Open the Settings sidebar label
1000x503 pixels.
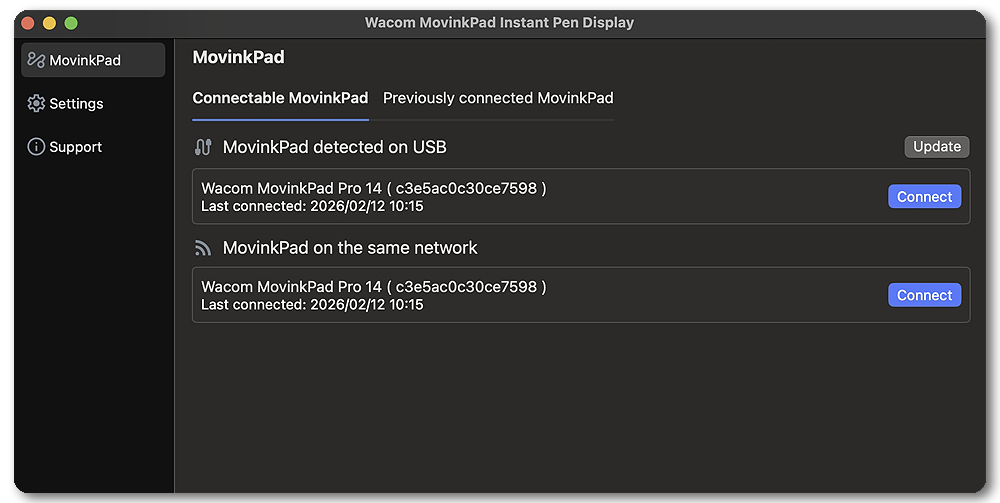(x=76, y=104)
